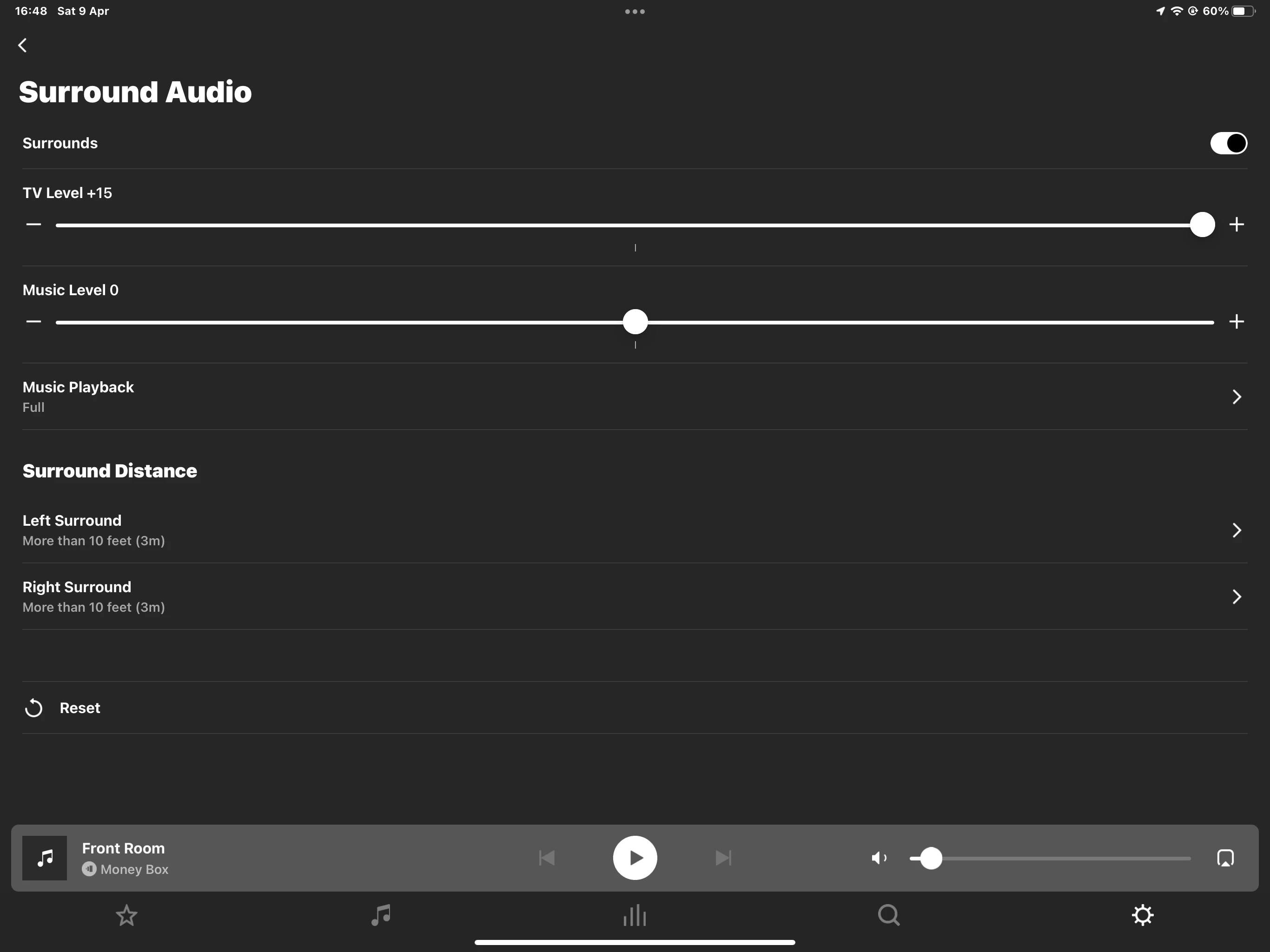Decrease Music Level with the minus button
Screen dimensions: 1270x952
click(x=34, y=322)
